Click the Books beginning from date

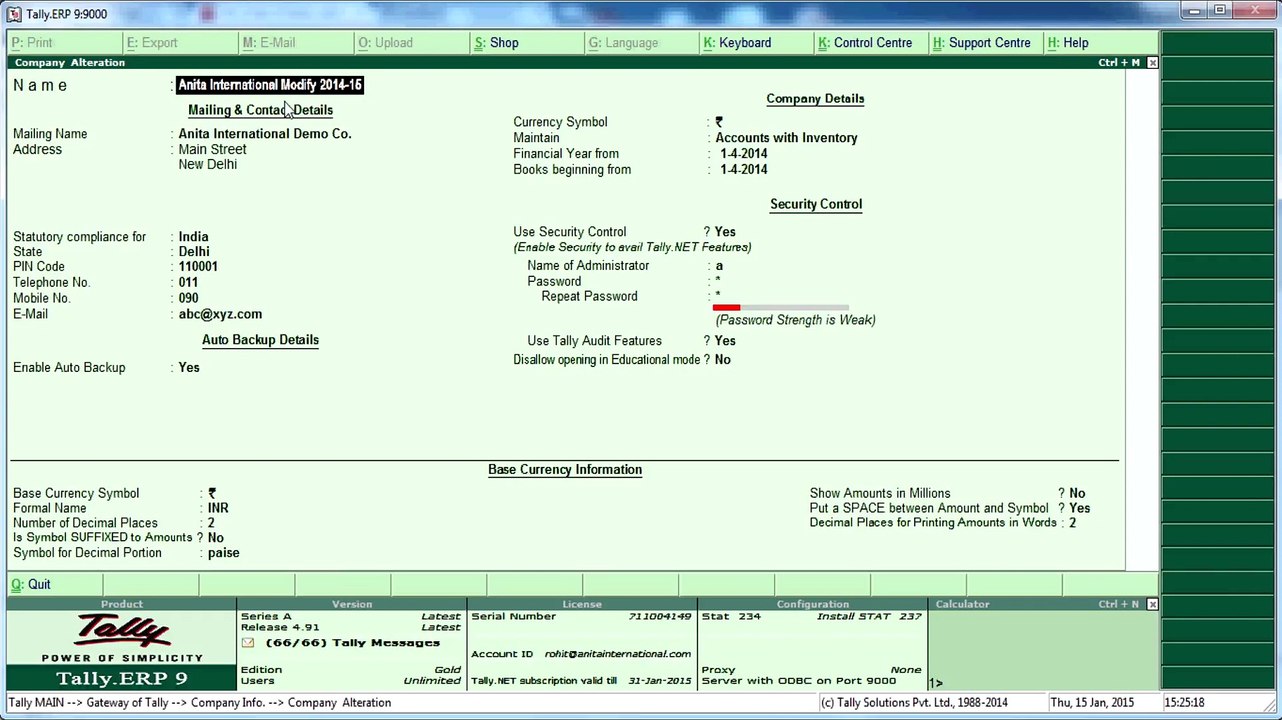point(743,170)
